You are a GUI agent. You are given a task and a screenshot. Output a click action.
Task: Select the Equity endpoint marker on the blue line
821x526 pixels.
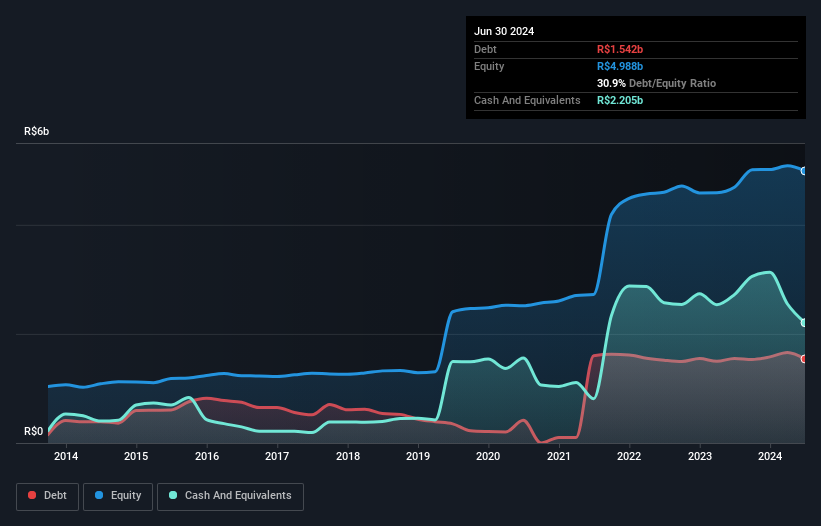tap(804, 171)
